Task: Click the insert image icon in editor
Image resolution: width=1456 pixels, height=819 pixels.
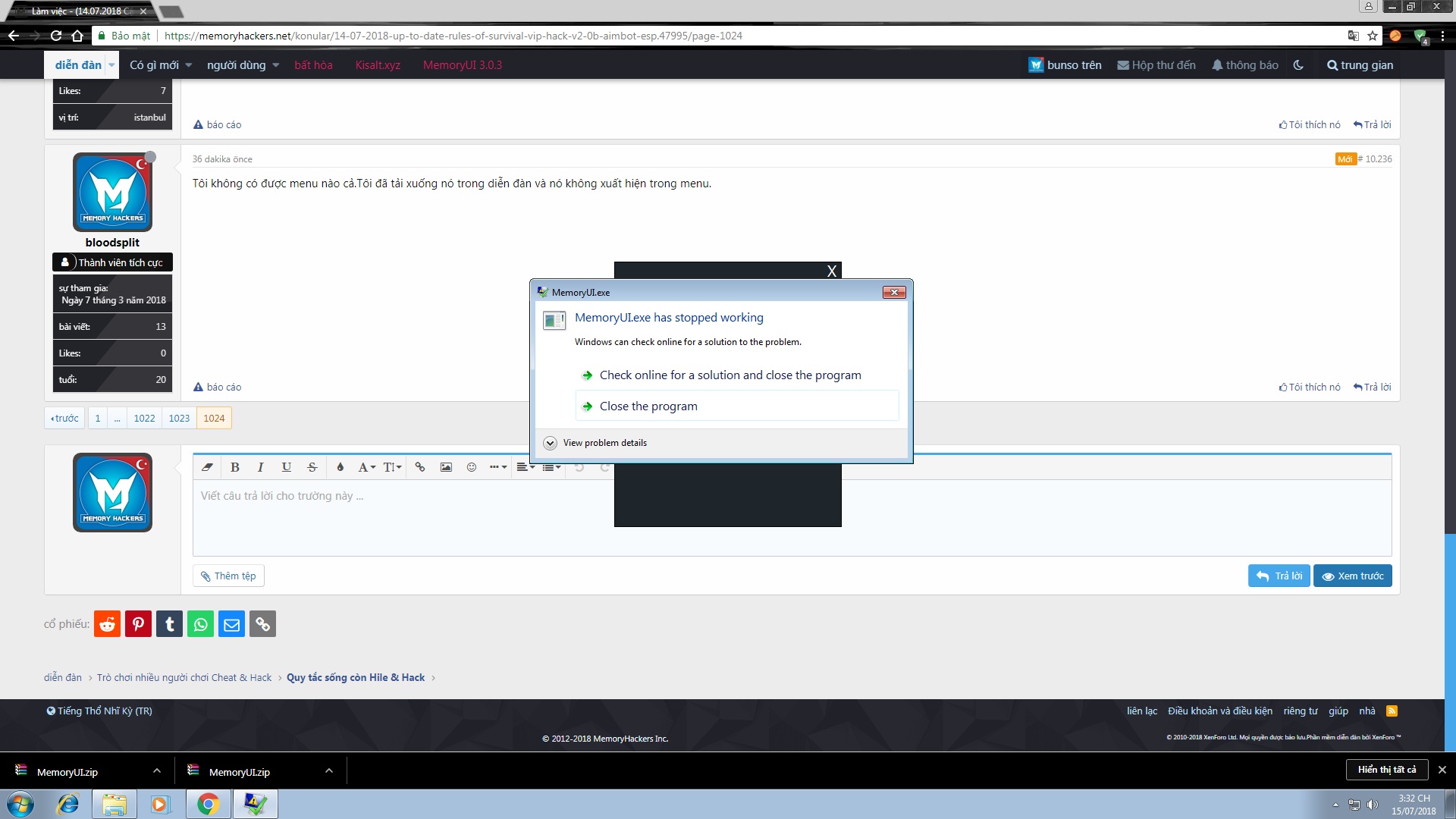Action: (x=446, y=467)
